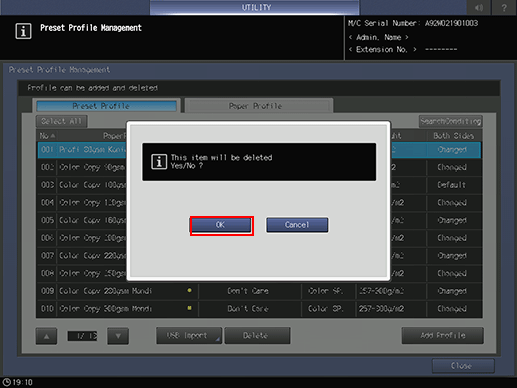Select profile row 001 Profi Glysm

click(x=259, y=150)
